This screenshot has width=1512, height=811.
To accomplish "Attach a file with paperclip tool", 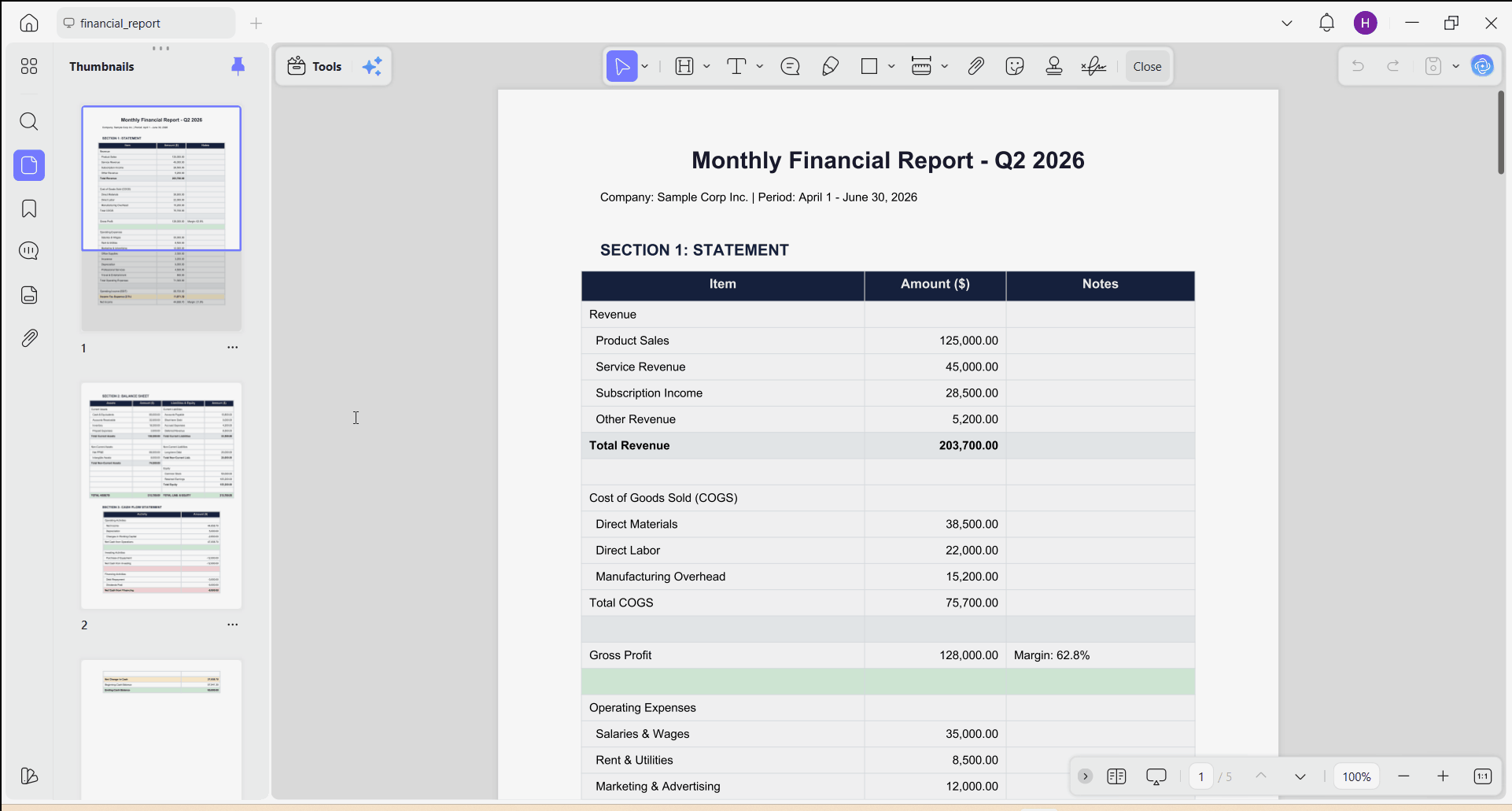I will tap(975, 66).
